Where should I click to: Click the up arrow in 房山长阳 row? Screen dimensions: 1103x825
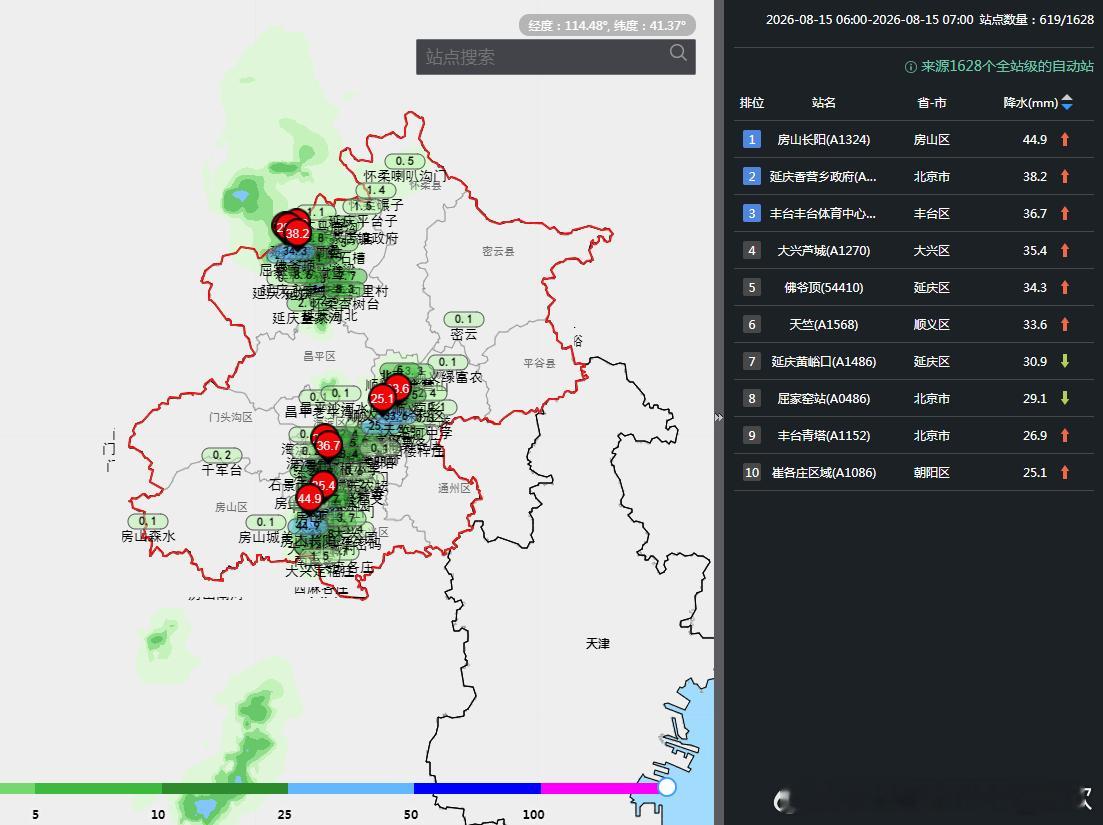click(x=1065, y=139)
